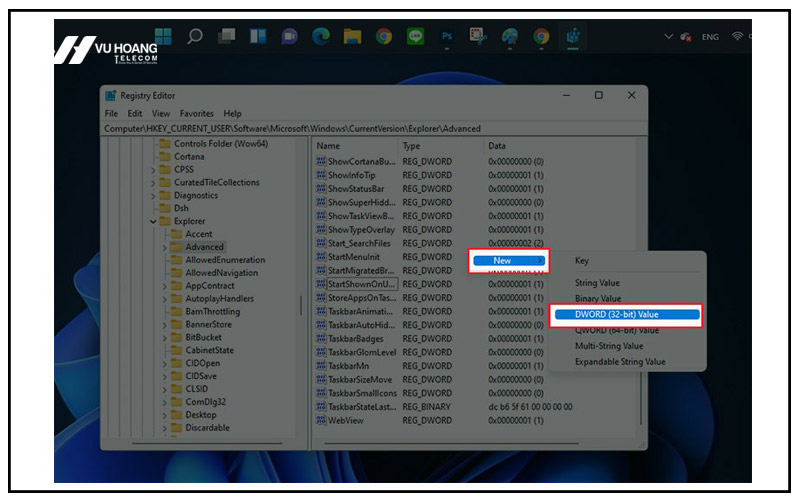Select the AllowedEnumeration key
This screenshot has width=800, height=500.
pos(225,260)
